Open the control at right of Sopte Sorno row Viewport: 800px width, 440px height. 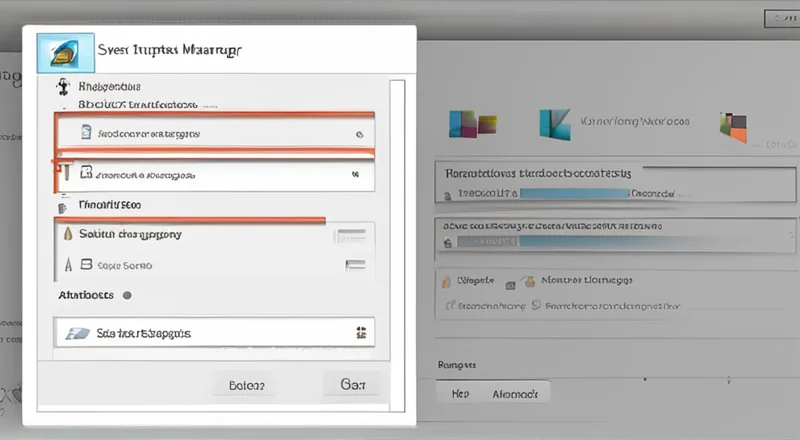click(x=355, y=266)
